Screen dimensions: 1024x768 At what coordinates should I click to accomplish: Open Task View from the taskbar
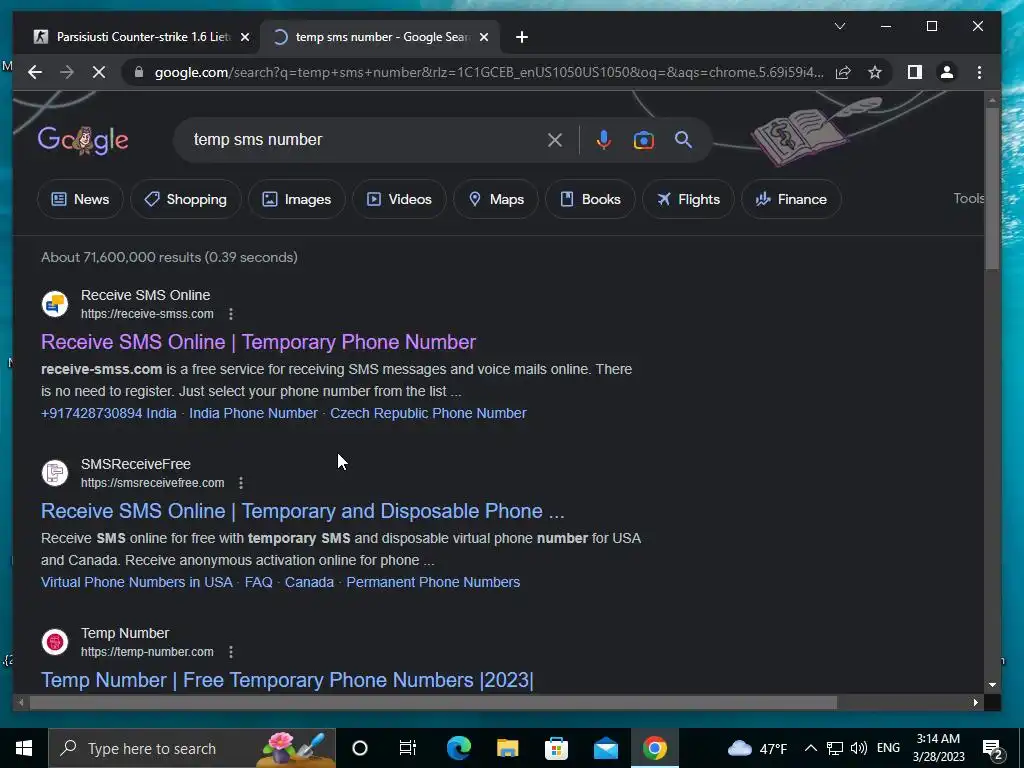pos(408,748)
